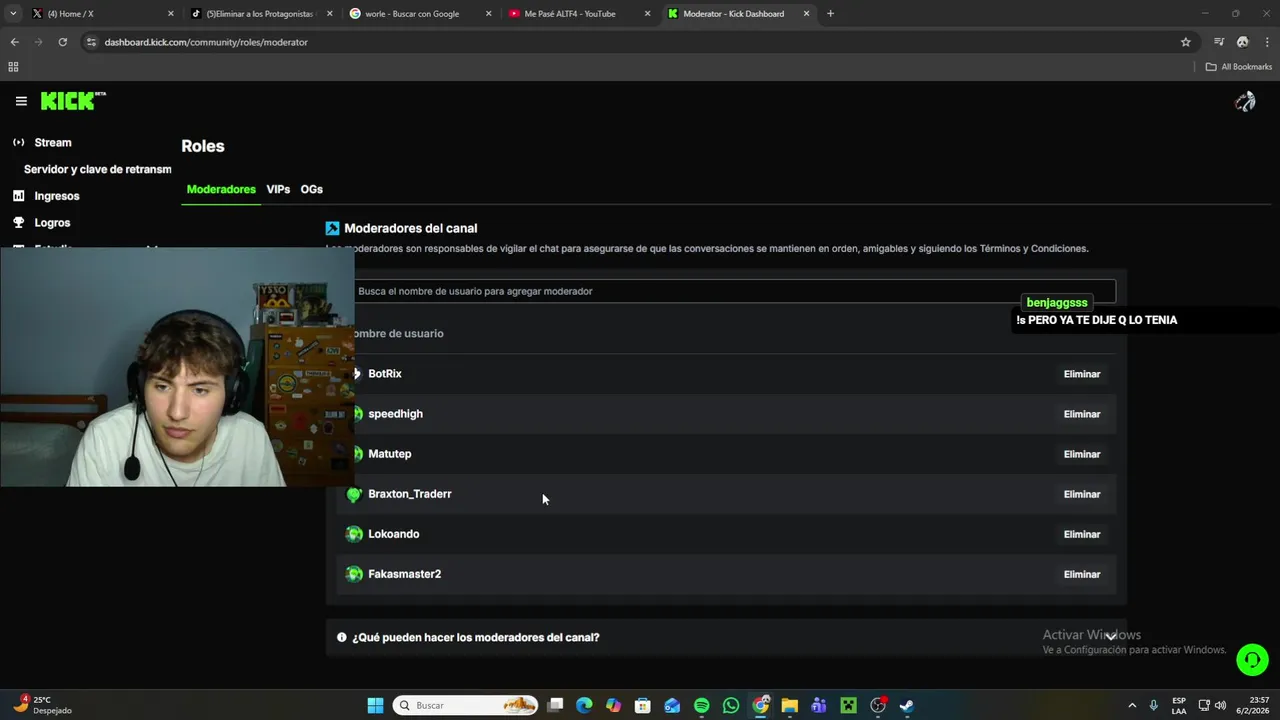1280x720 pixels.
Task: Go back in browser history
Action: coord(14,42)
